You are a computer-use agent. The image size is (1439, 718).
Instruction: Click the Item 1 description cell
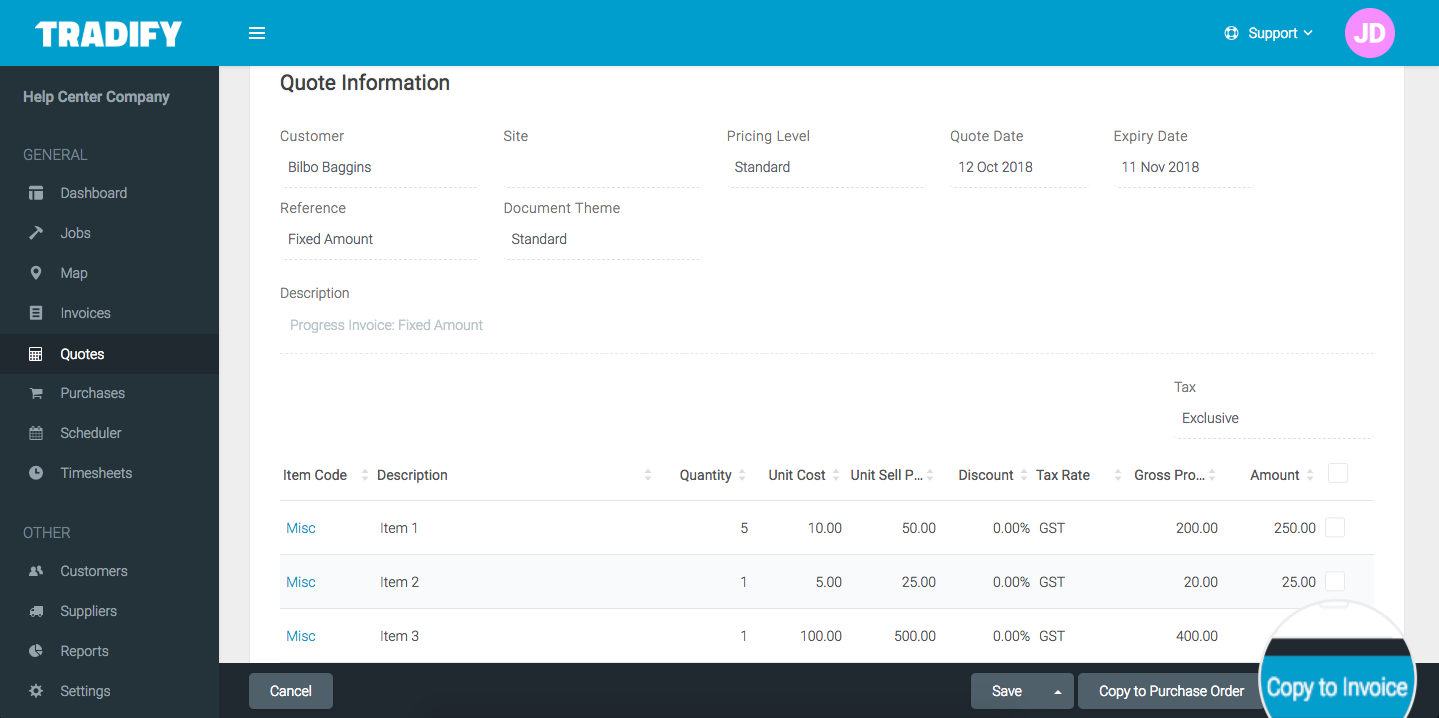pyautogui.click(x=399, y=528)
